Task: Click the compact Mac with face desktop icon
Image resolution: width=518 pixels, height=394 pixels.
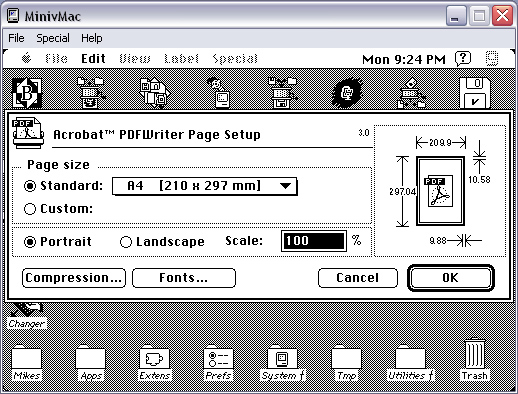Action: 219,93
